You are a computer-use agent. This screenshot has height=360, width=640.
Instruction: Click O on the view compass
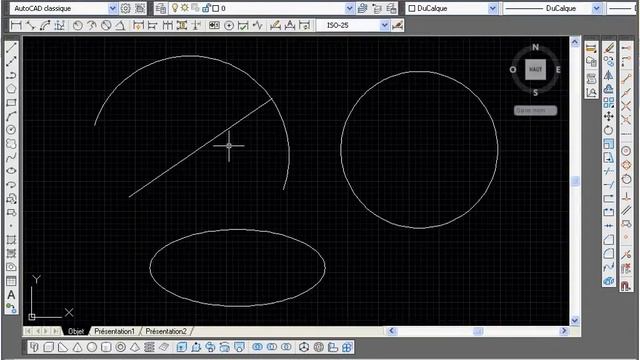(x=513, y=69)
